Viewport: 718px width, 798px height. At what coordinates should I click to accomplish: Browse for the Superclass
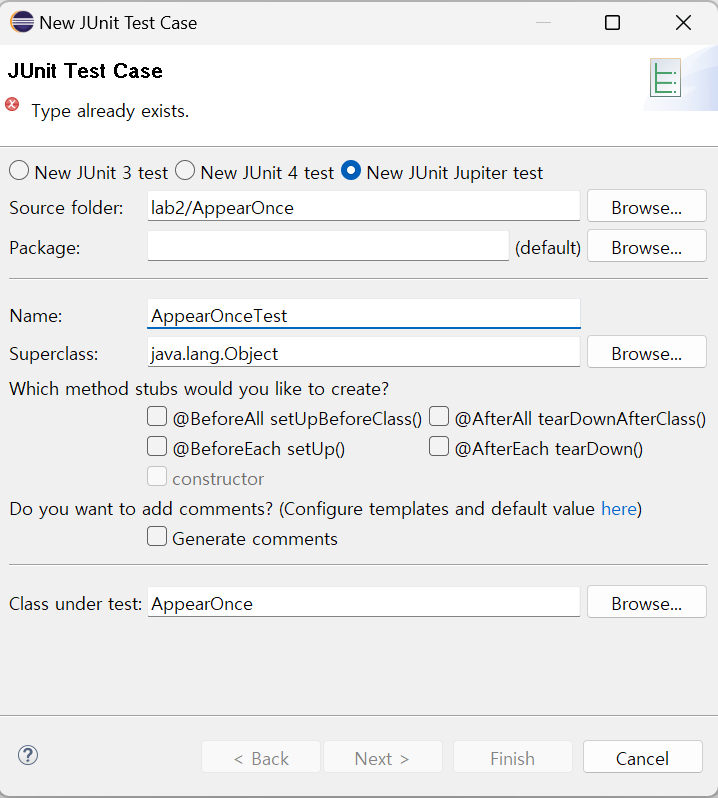pyautogui.click(x=646, y=353)
